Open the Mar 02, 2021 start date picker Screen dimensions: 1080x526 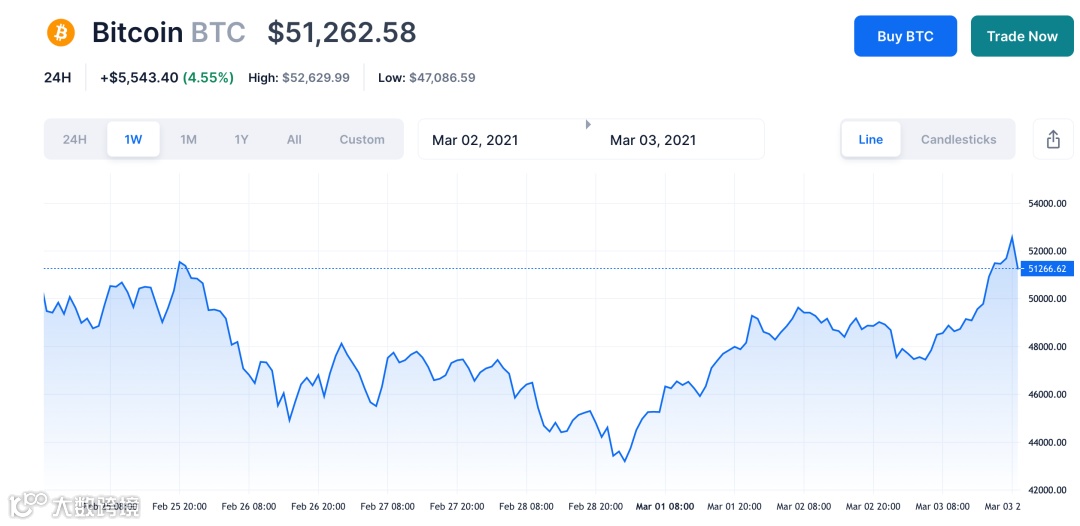(475, 140)
